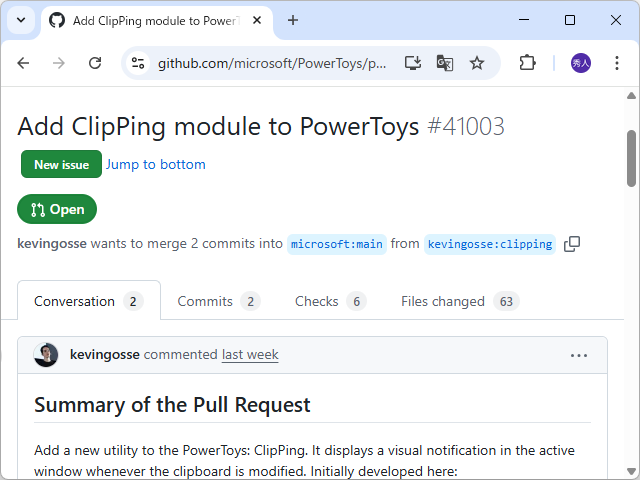The width and height of the screenshot is (640, 480).
Task: Open the microsoft:main branch link
Action: point(336,244)
